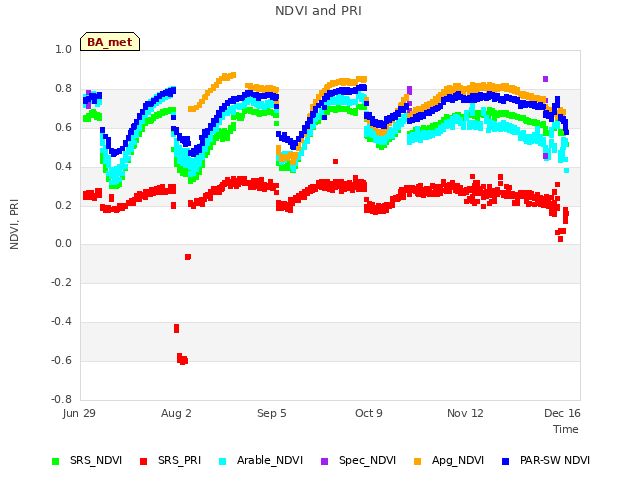Click the 0.8 y-axis tick label
640x480 pixels.
63,88
